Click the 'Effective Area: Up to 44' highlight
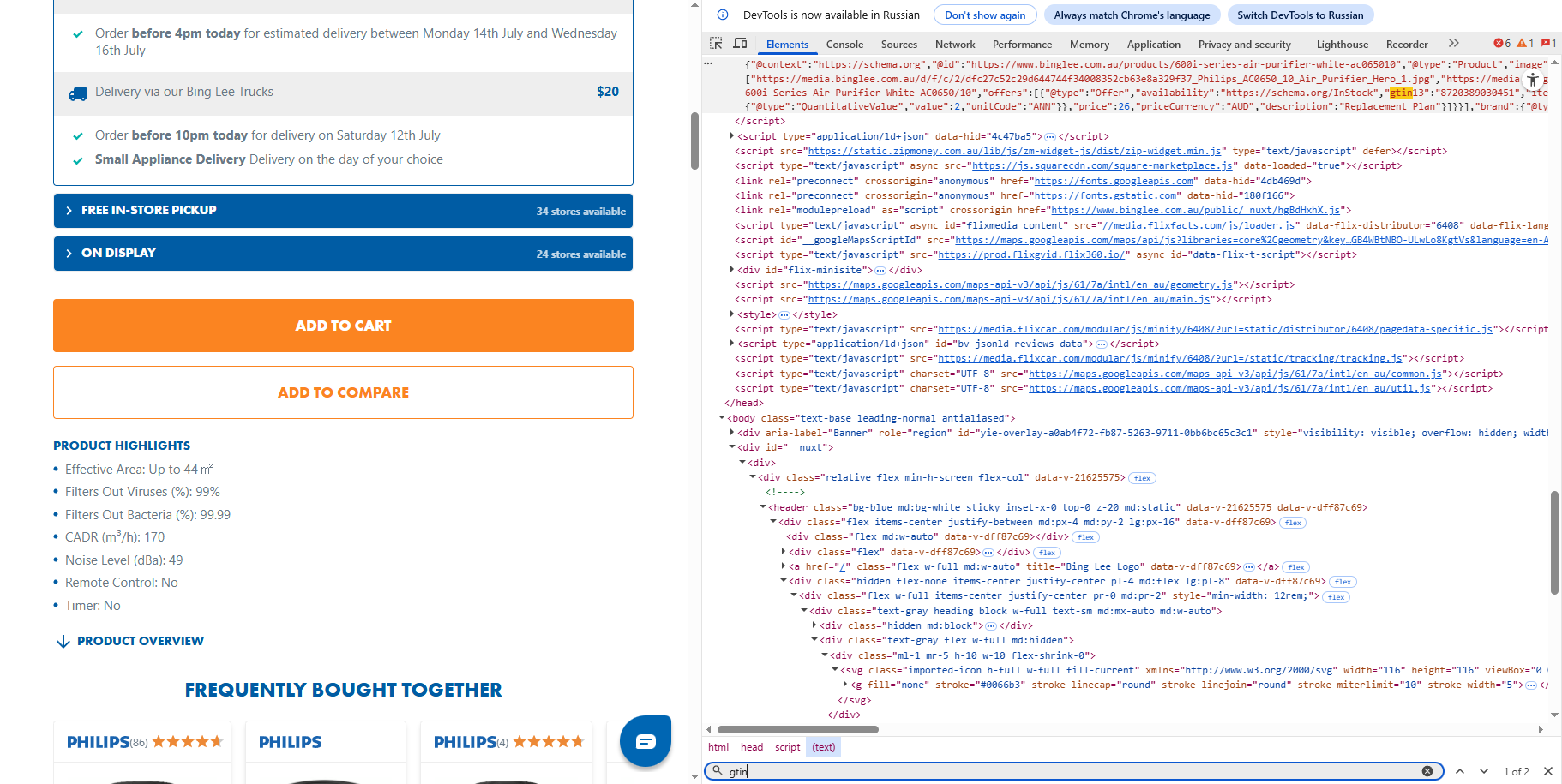This screenshot has width=1562, height=784. 139,470
